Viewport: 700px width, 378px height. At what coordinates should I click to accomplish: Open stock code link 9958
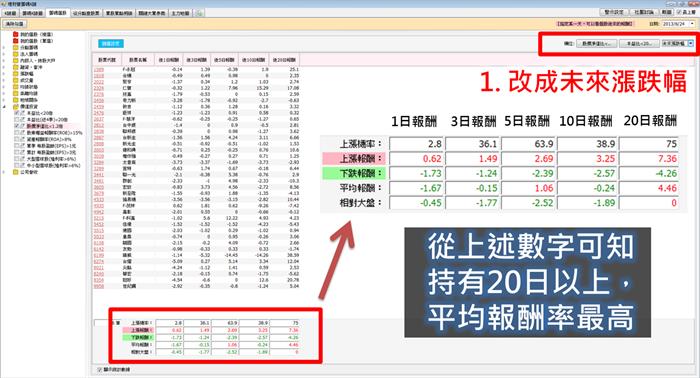tap(99, 286)
